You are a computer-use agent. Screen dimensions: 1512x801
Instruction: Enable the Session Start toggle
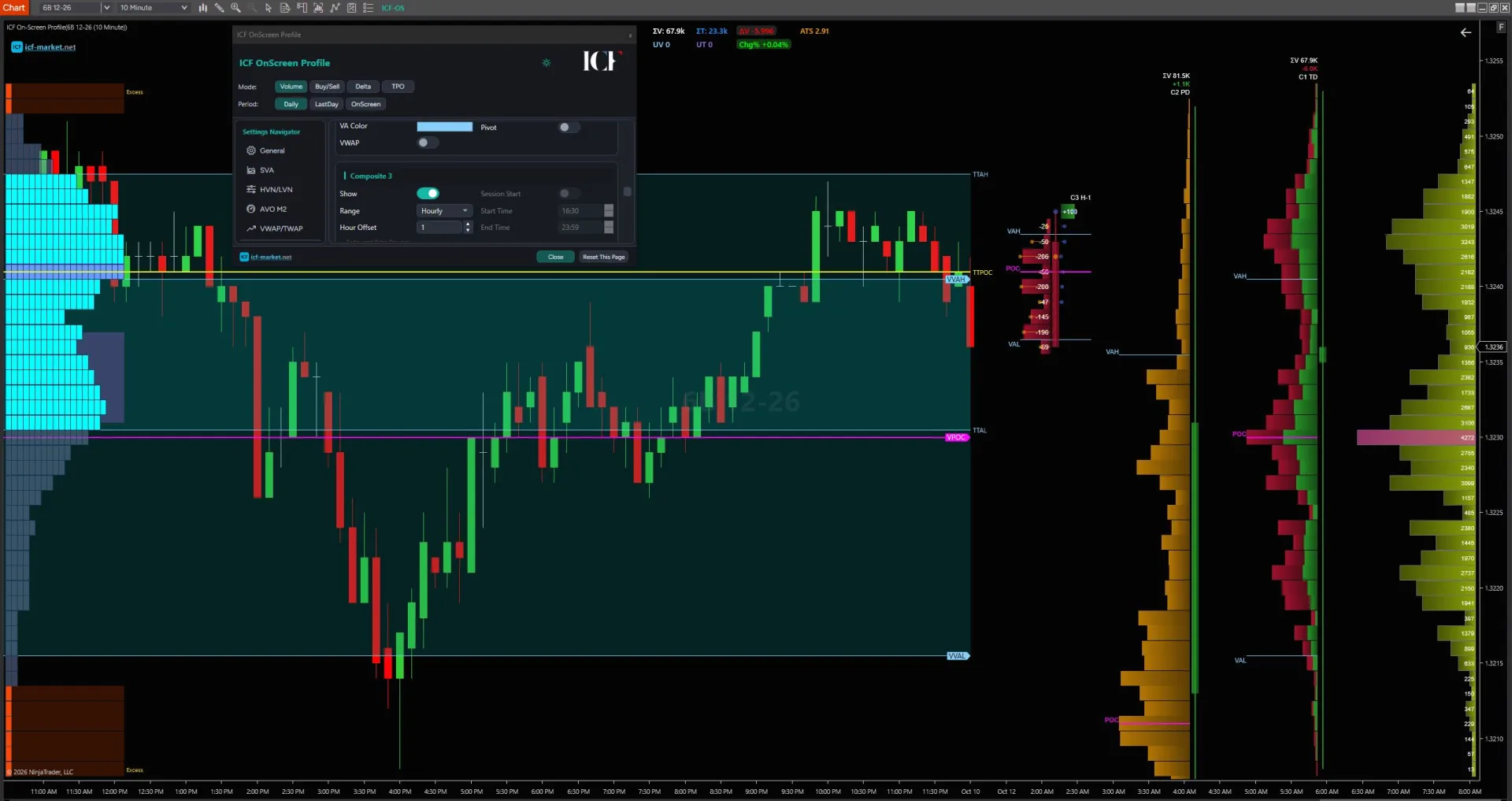pyautogui.click(x=569, y=194)
